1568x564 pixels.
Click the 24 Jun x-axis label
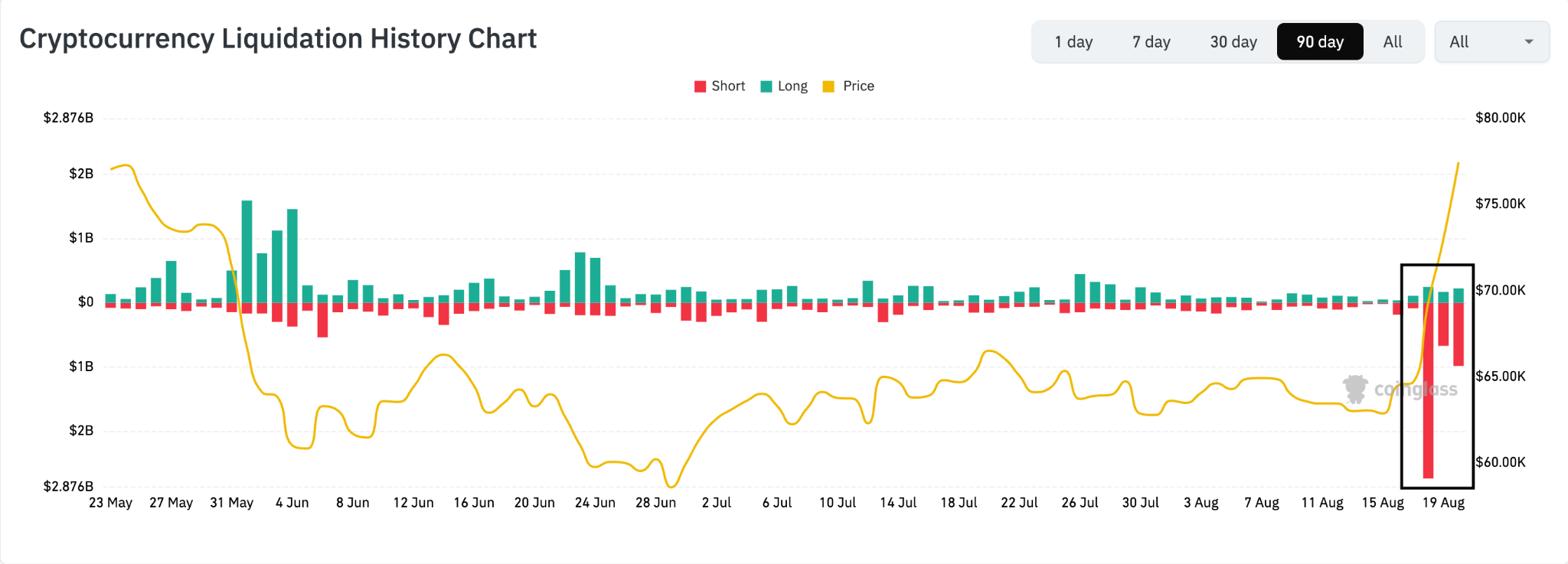[595, 503]
